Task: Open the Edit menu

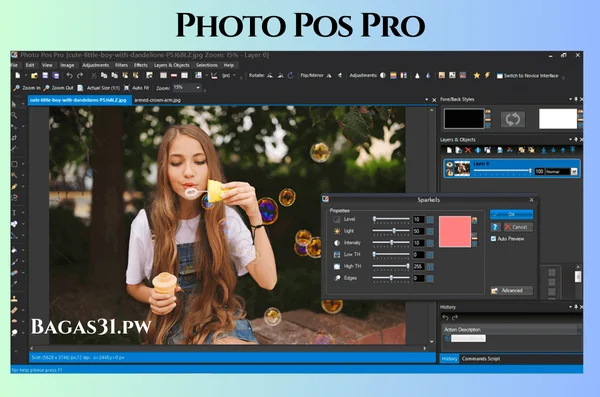Action: pyautogui.click(x=30, y=65)
